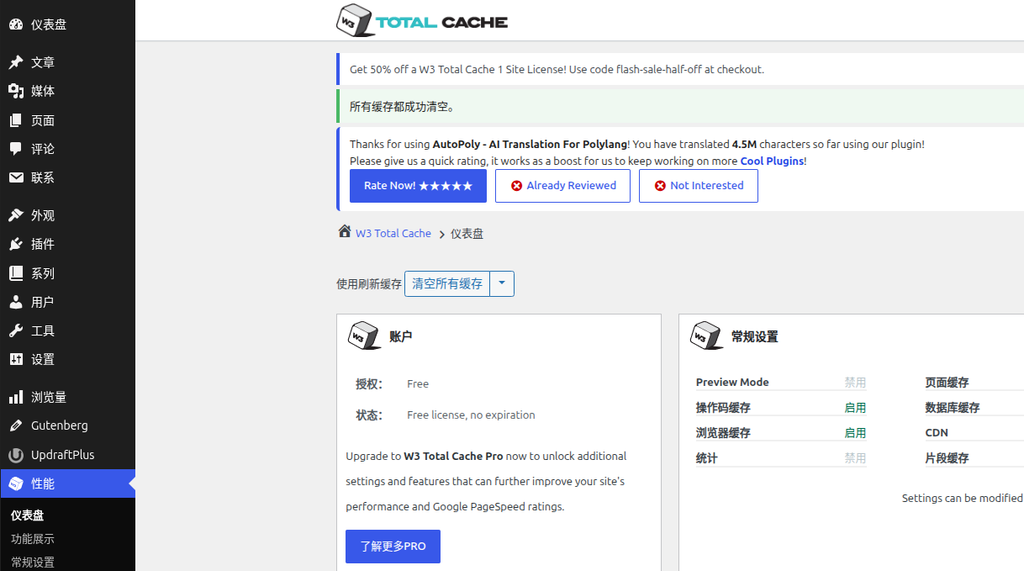This screenshot has height=571, width=1024.
Task: Click the Already Reviewed button
Action: pyautogui.click(x=562, y=186)
